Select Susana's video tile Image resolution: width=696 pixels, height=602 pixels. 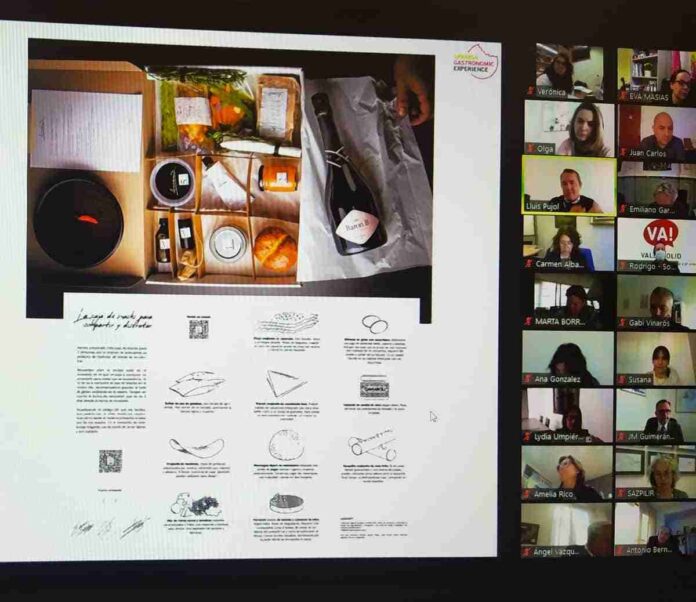656,358
